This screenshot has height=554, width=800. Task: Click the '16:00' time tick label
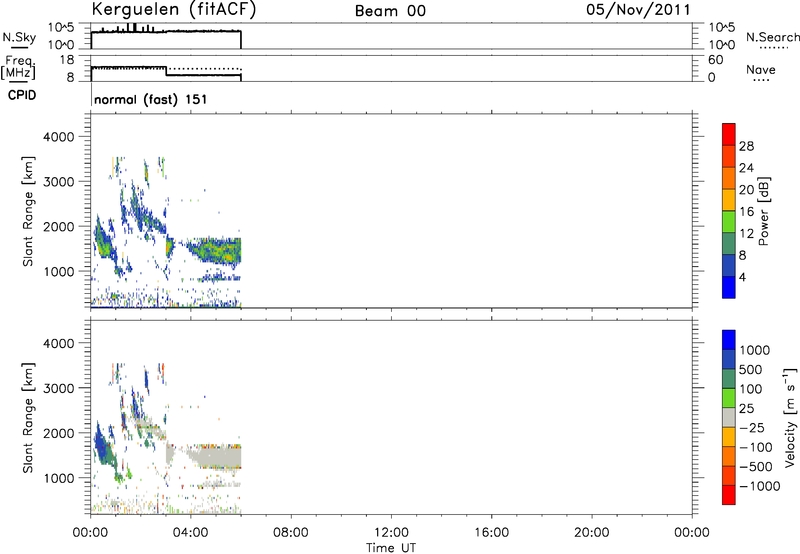pyautogui.click(x=491, y=533)
